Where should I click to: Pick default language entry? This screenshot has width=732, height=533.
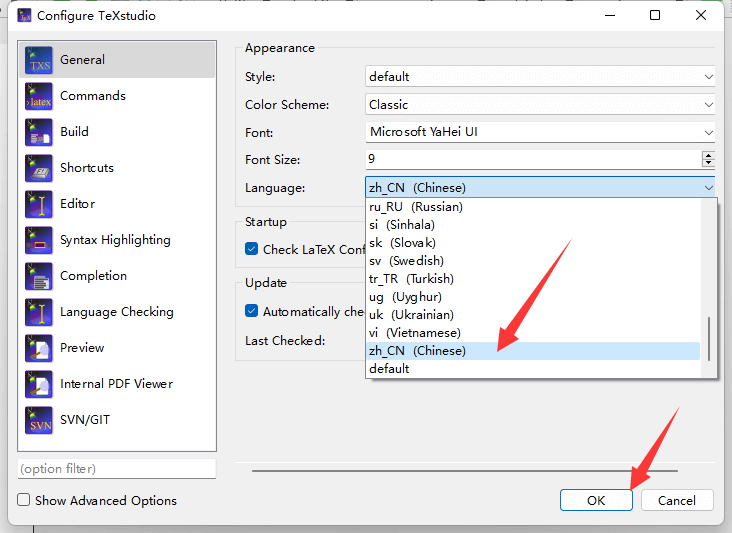coord(533,369)
